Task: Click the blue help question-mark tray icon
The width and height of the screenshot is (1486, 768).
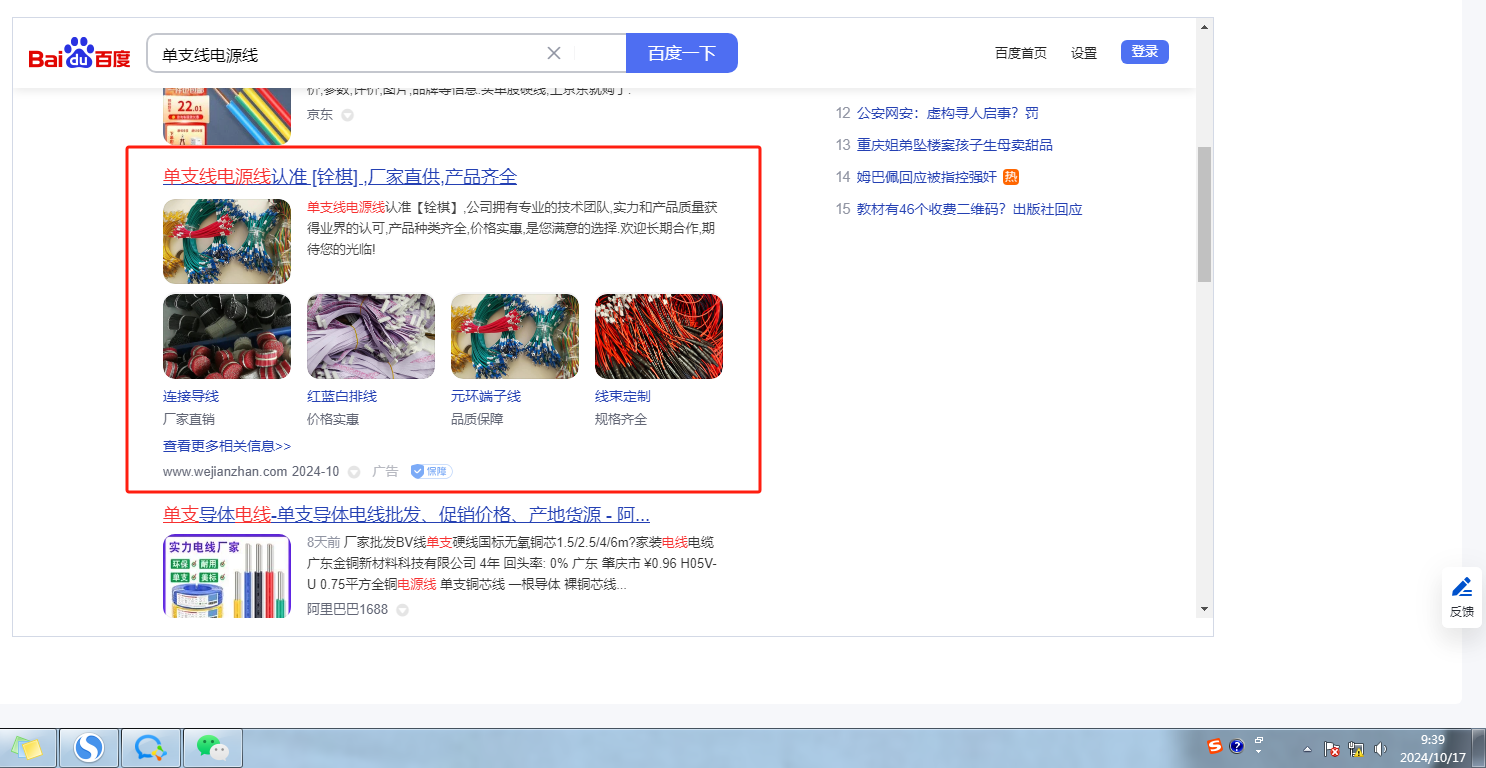Action: coord(1237,746)
